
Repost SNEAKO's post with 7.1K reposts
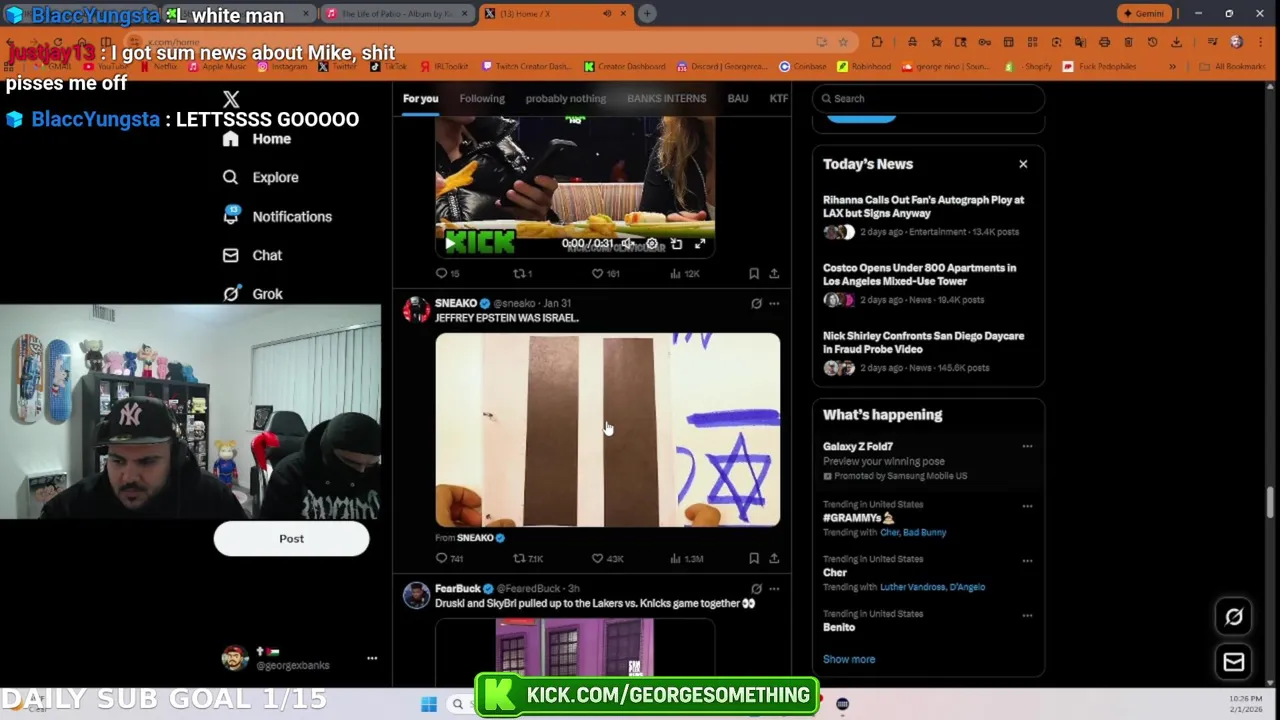click(x=528, y=559)
